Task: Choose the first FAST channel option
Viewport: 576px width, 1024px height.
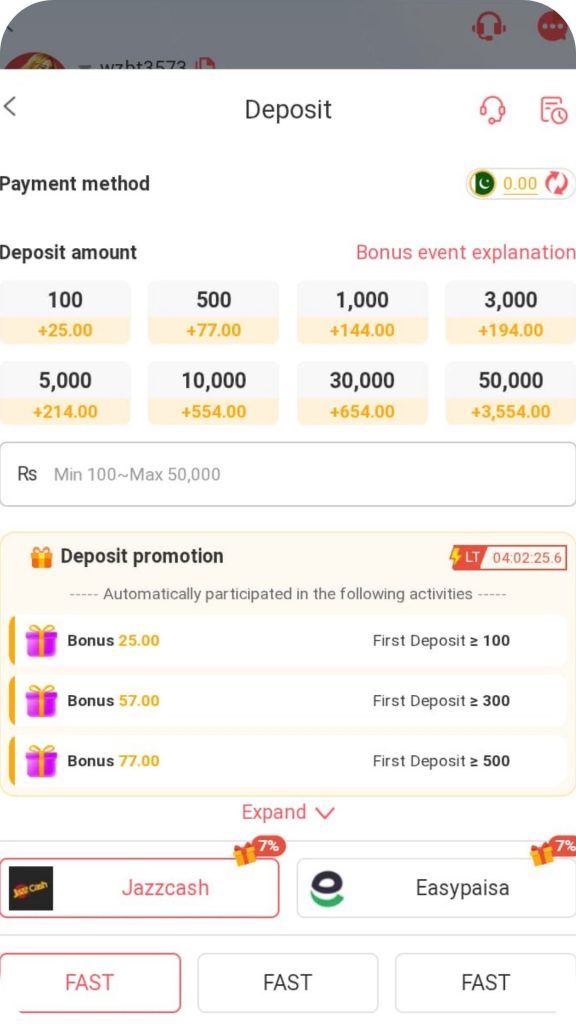Action: 90,982
